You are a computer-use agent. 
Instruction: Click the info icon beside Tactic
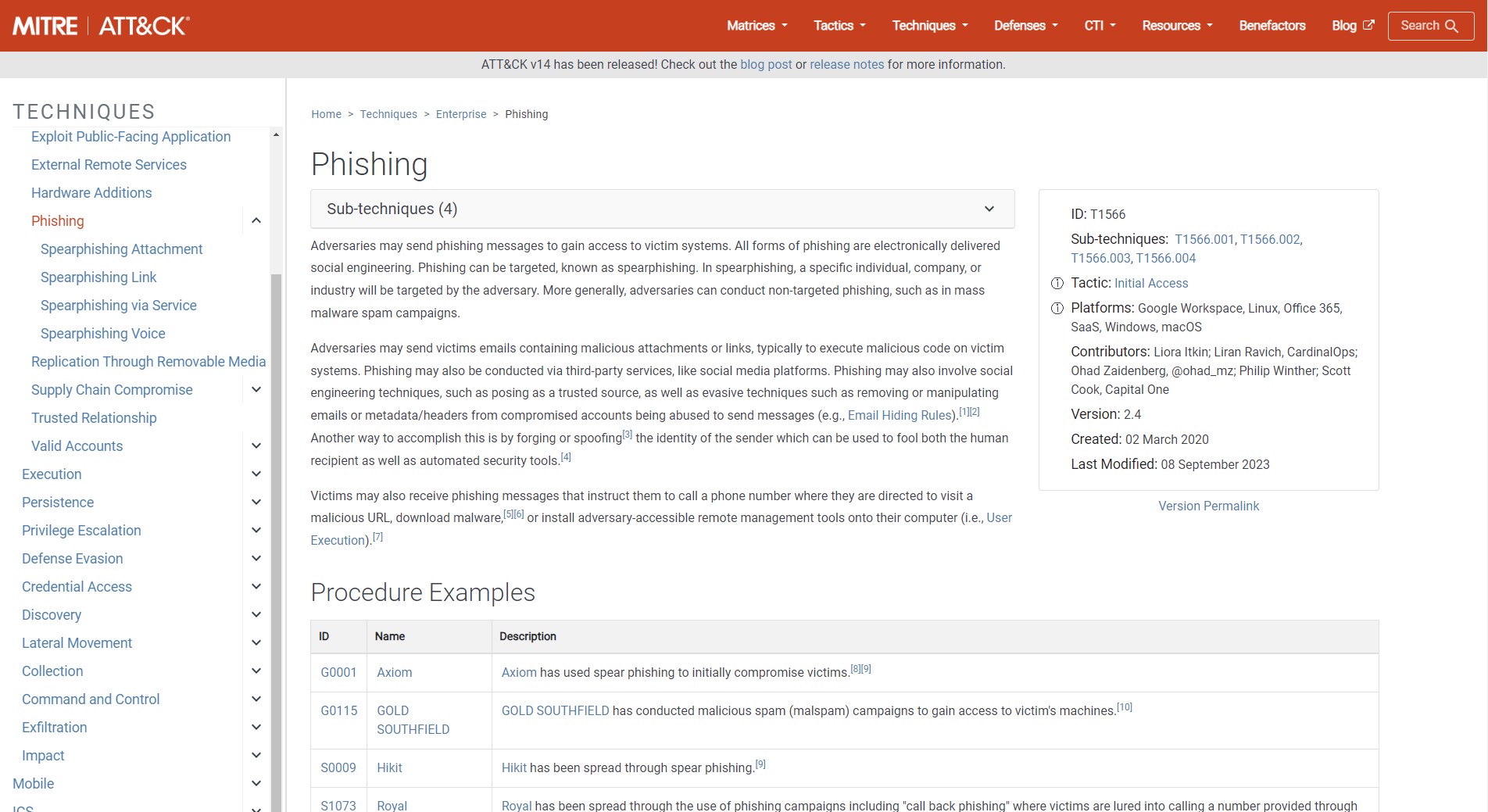coord(1057,283)
